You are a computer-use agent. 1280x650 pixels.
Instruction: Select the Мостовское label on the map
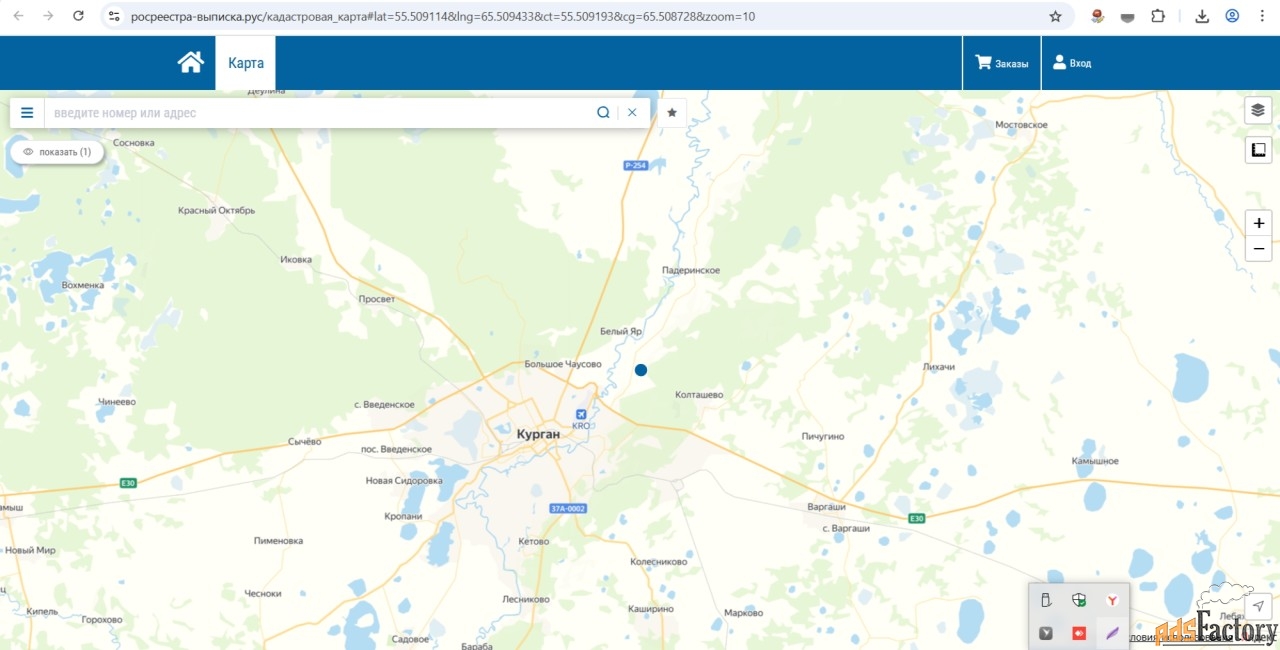1021,125
